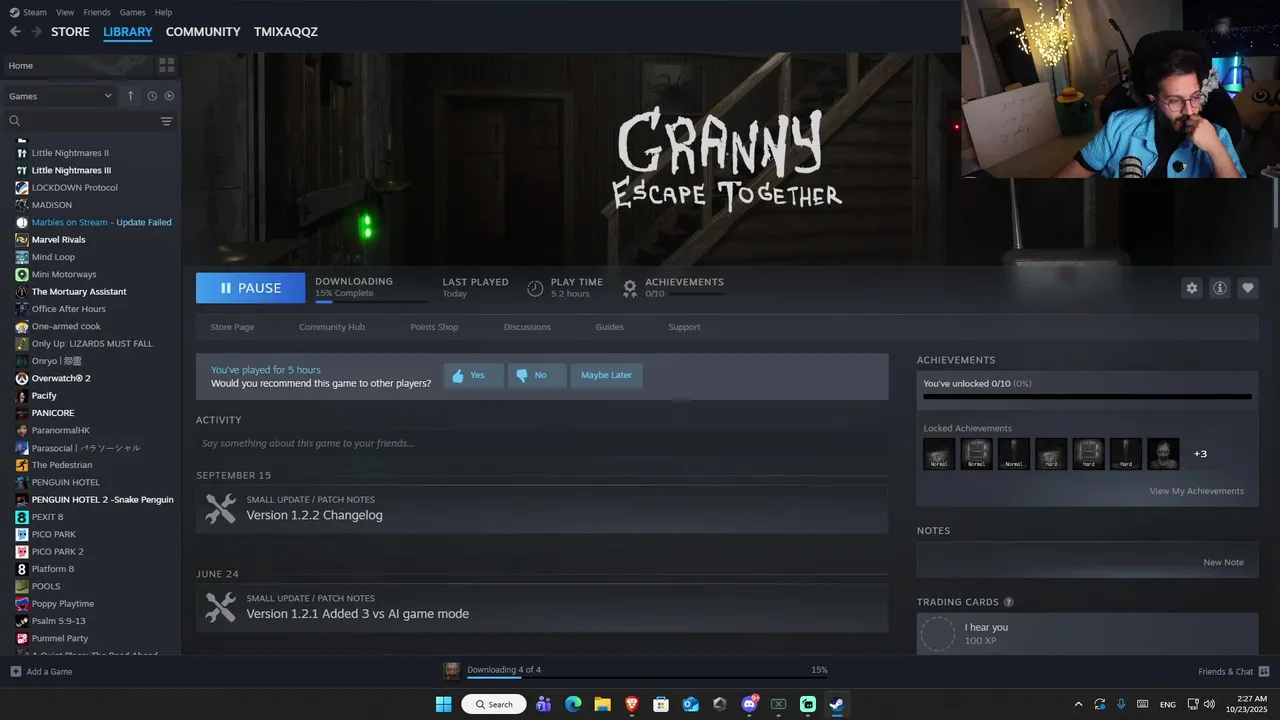Toggle the ready-to-play filter icon

click(169, 96)
